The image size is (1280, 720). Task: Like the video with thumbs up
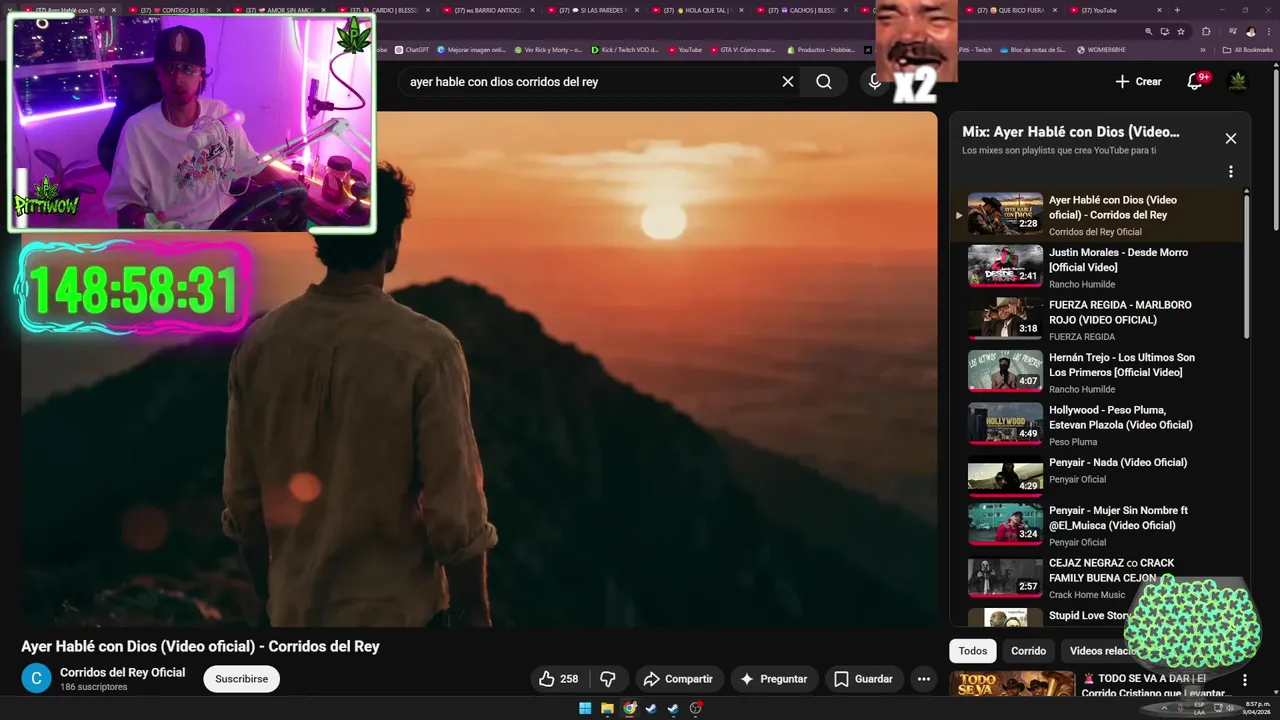pos(559,679)
